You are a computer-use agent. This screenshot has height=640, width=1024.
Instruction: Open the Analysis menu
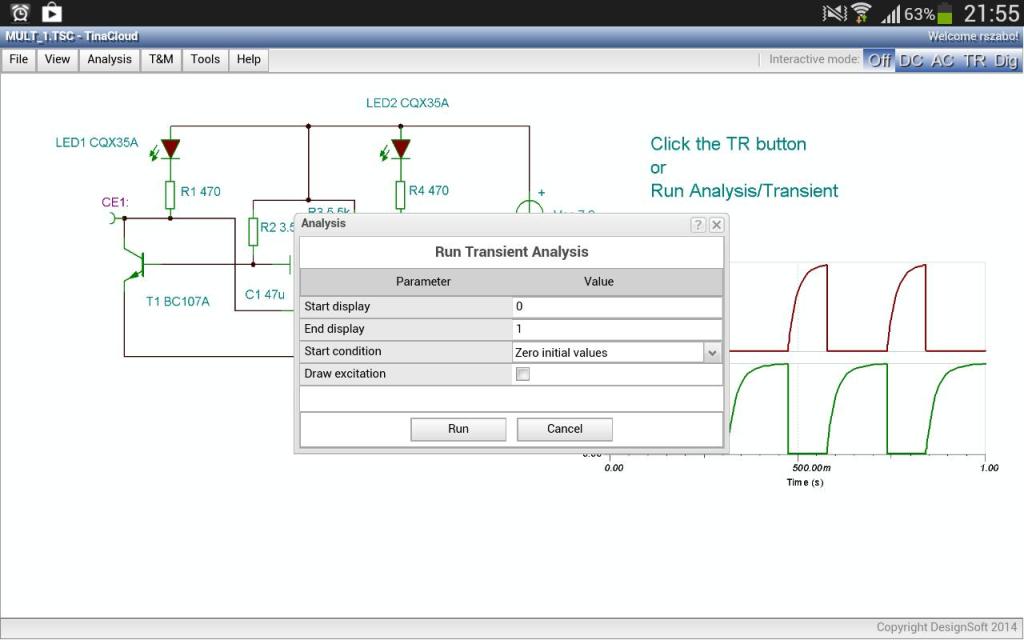click(x=109, y=60)
